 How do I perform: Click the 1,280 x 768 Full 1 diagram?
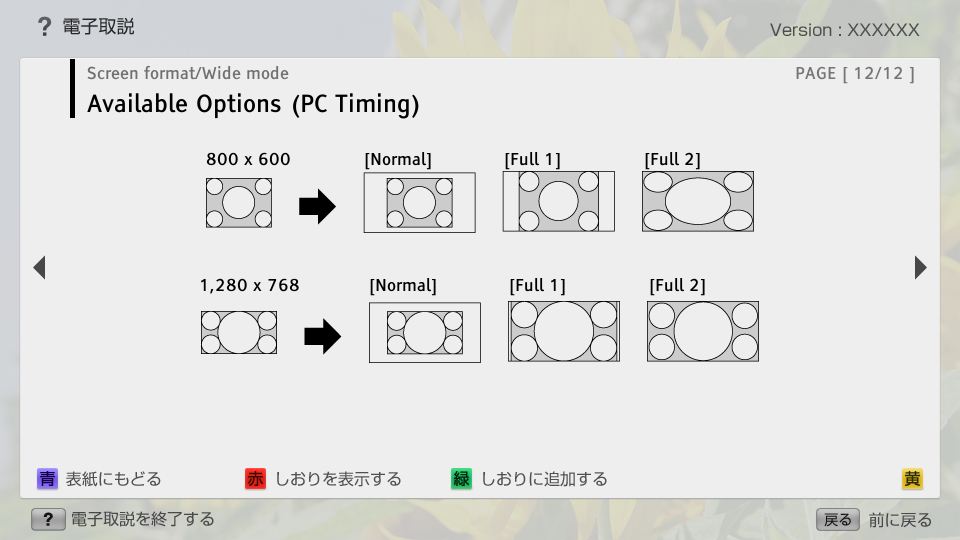click(x=564, y=332)
